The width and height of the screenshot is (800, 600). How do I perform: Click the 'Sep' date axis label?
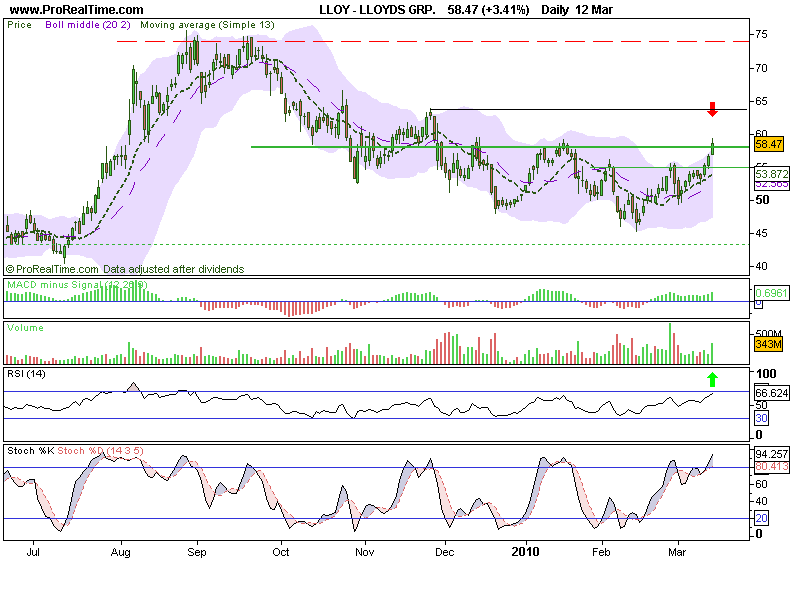click(x=196, y=552)
